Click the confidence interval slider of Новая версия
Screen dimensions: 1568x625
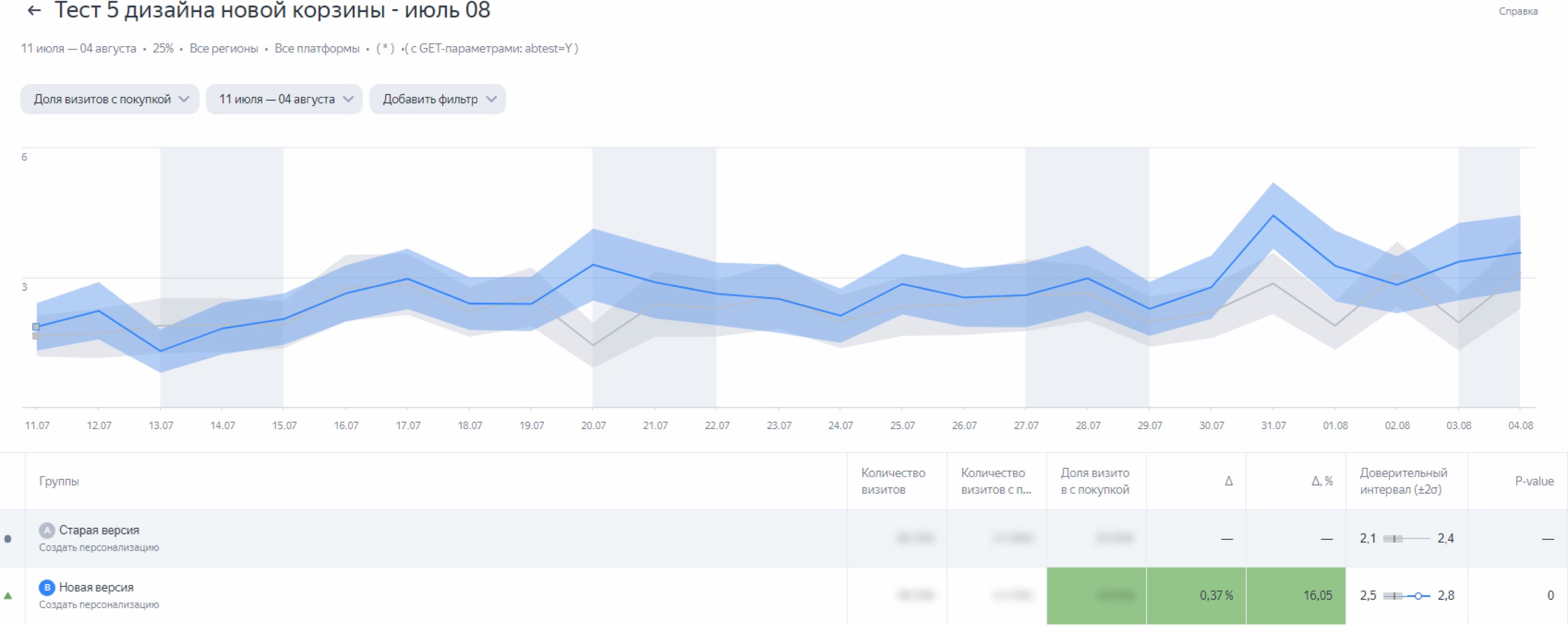pyautogui.click(x=1418, y=596)
